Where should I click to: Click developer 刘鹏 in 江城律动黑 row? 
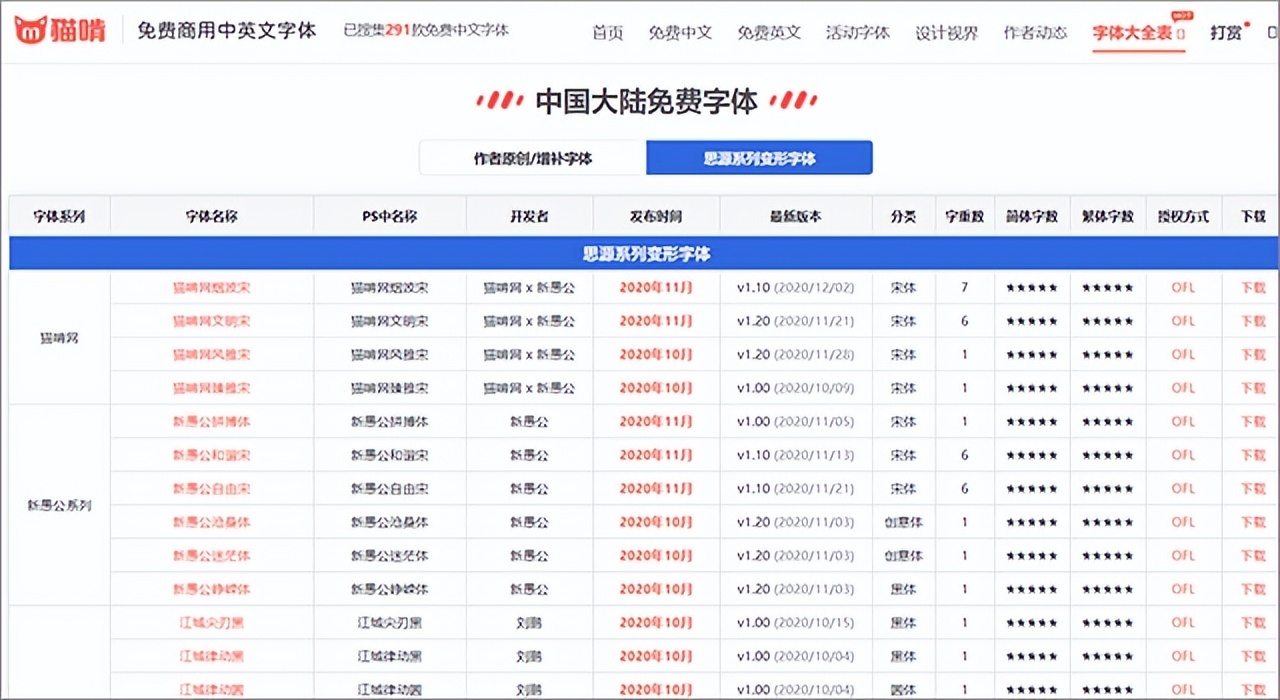[529, 656]
